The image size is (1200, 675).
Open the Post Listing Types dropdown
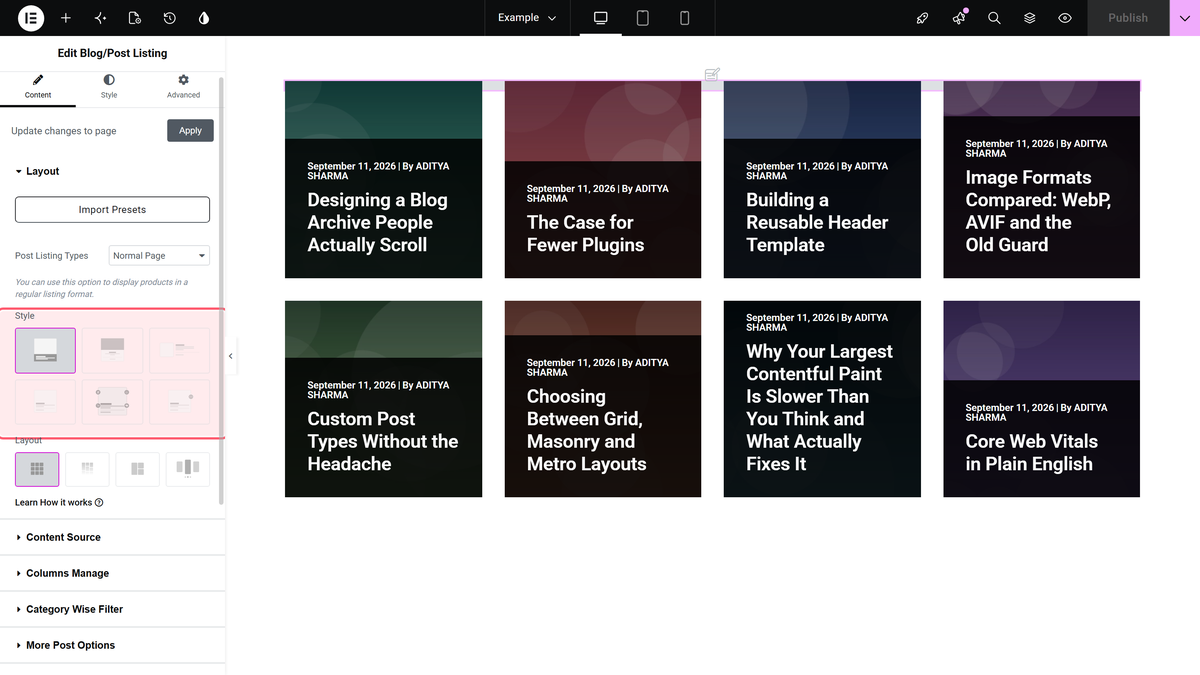159,256
